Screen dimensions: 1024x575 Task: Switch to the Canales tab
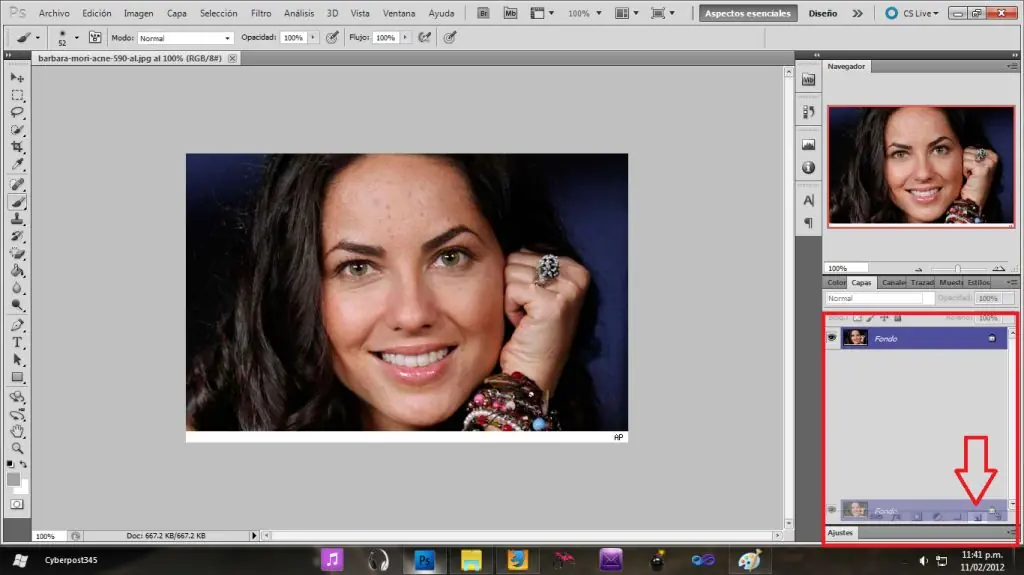tap(893, 282)
